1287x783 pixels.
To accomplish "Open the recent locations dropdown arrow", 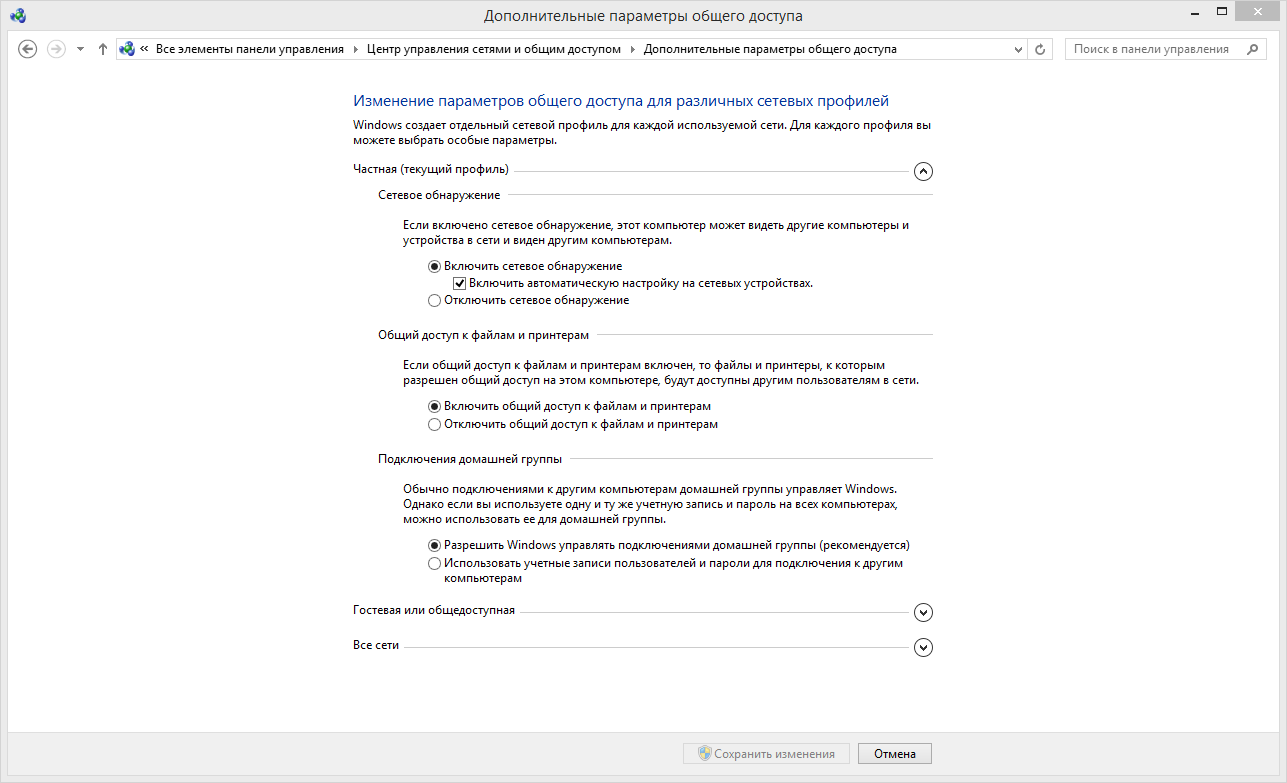I will (x=80, y=49).
